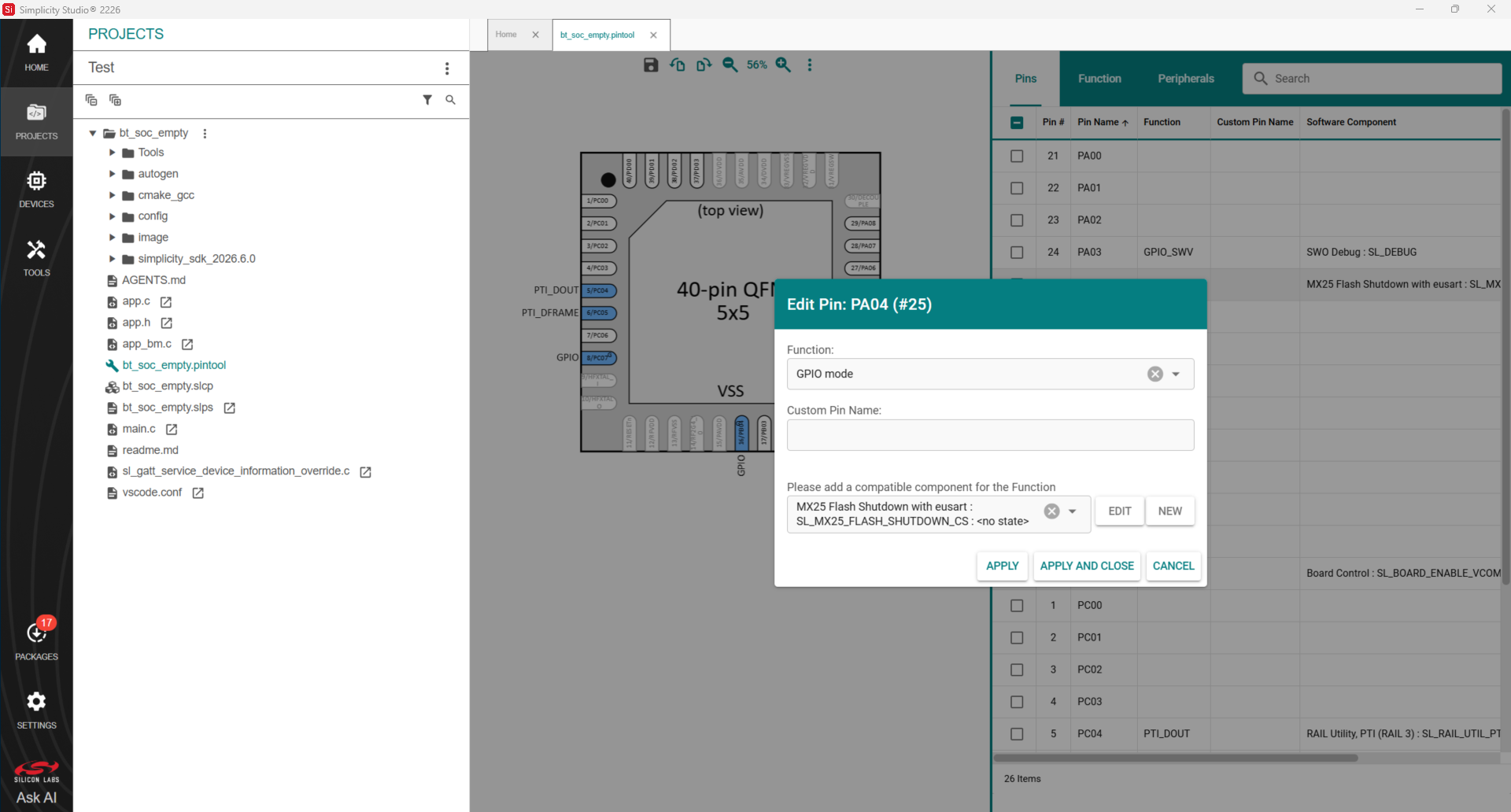The width and height of the screenshot is (1511, 812).
Task: Open app.c in external editor icon
Action: click(166, 302)
